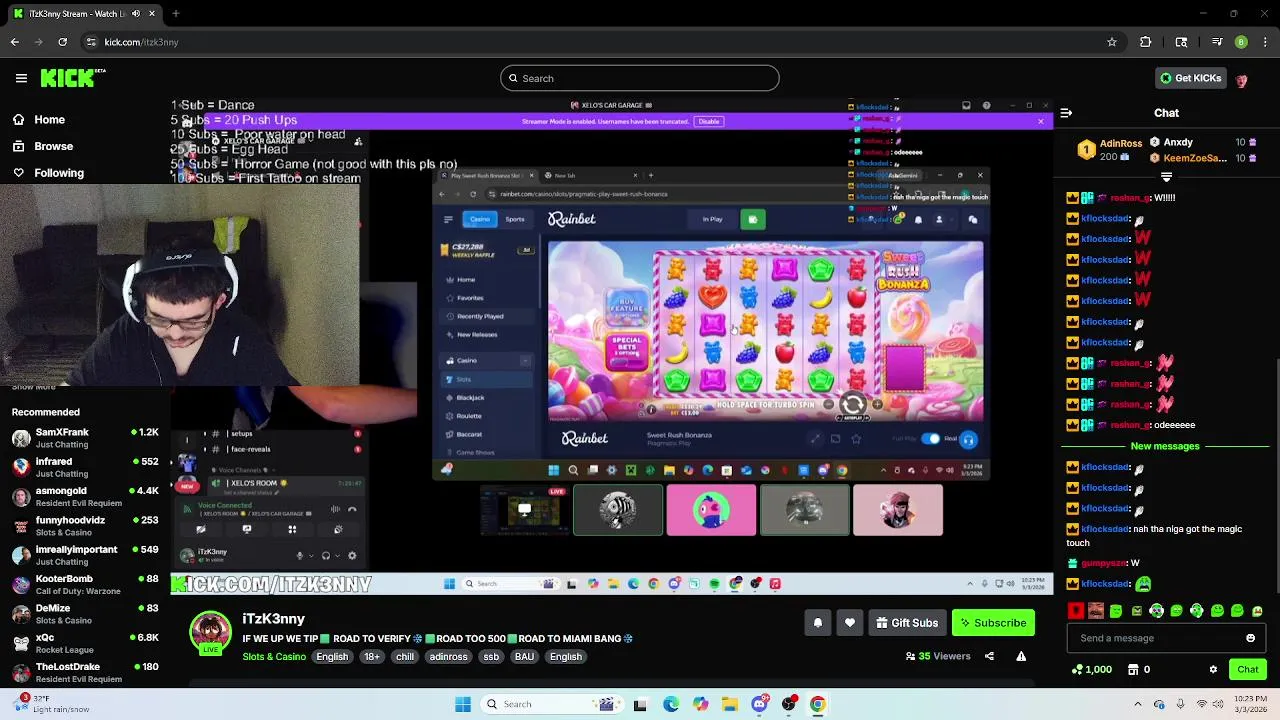Open xQc recommended channel
The image size is (1280, 720).
85,643
